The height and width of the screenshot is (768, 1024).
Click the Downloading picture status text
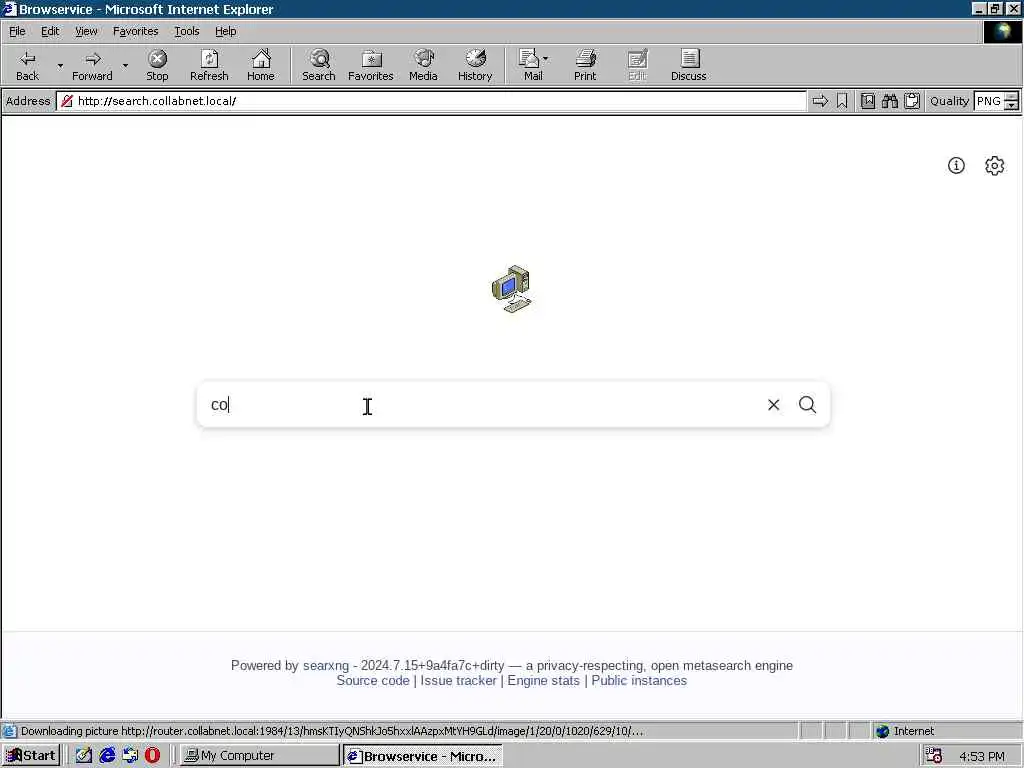pyautogui.click(x=332, y=731)
